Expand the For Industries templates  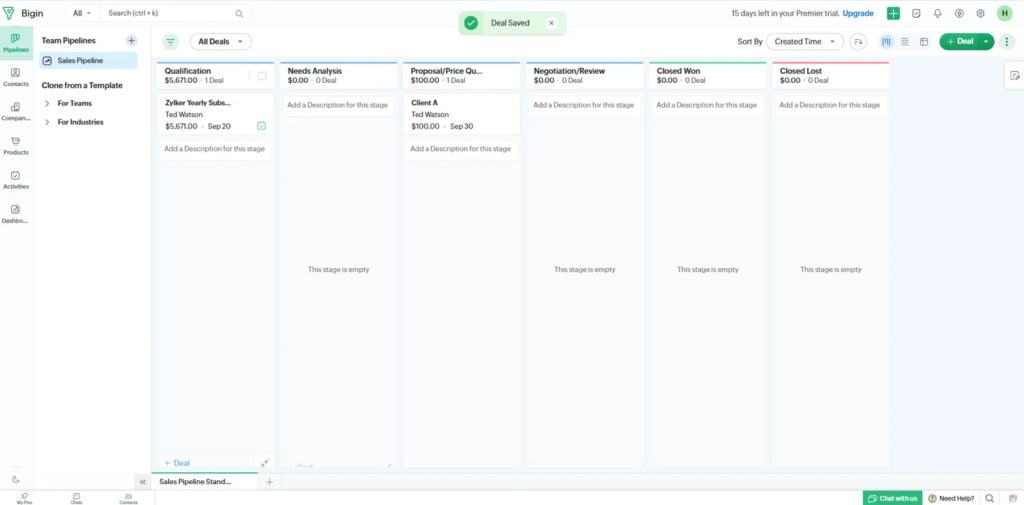[47, 122]
